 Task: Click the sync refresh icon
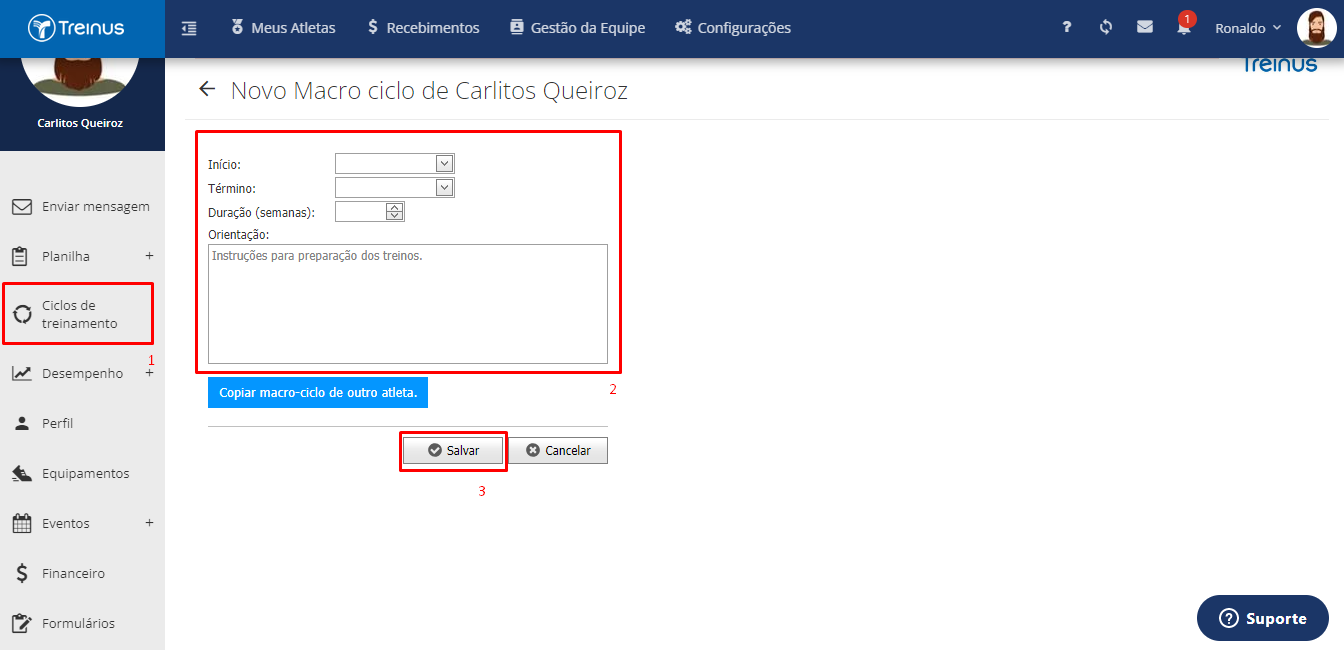tap(1106, 28)
